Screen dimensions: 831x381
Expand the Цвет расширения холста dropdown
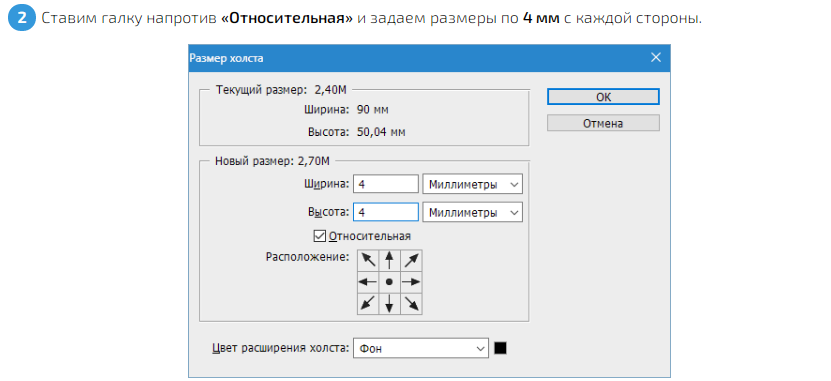click(x=421, y=348)
